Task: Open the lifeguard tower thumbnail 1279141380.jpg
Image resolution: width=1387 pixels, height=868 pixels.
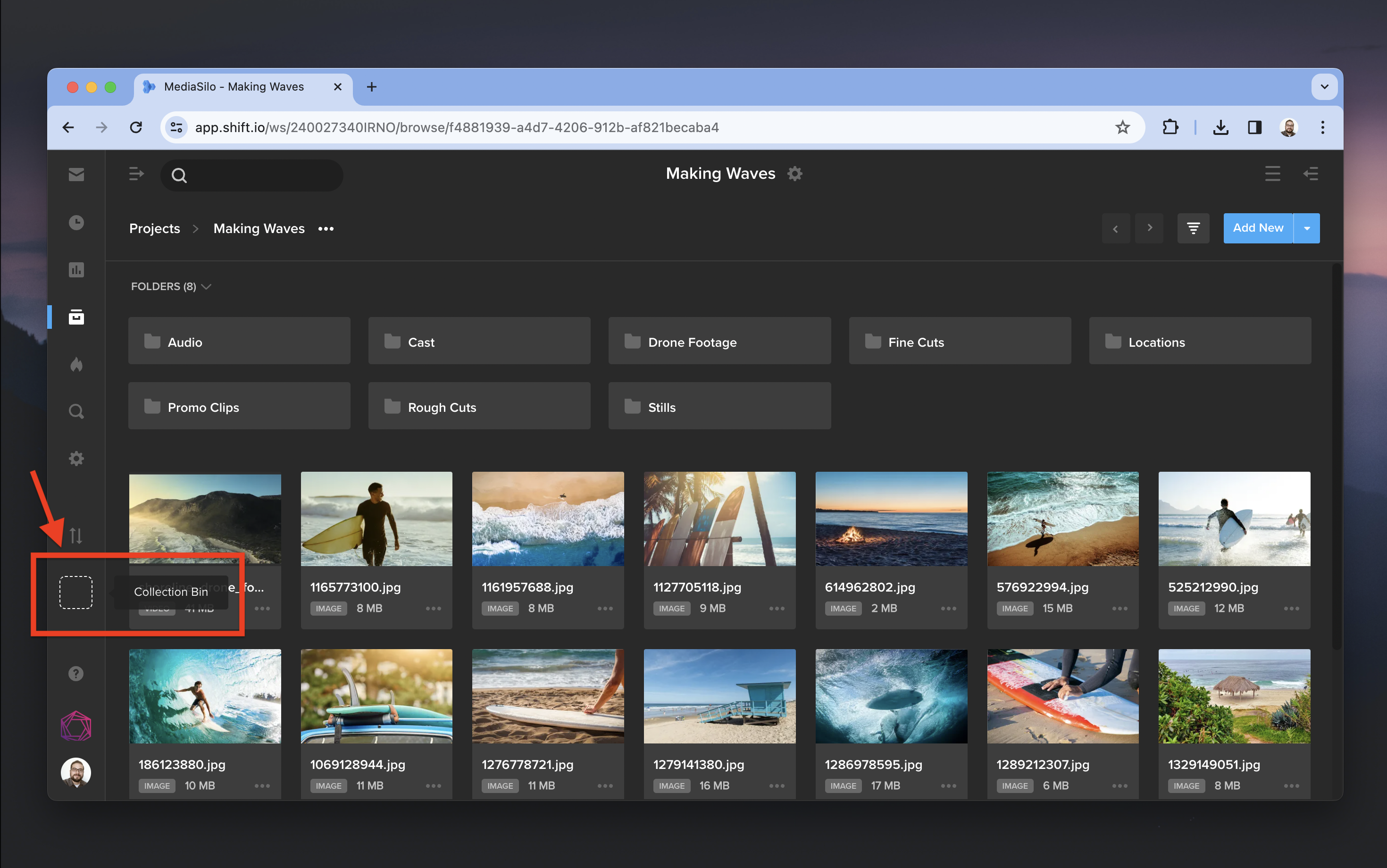Action: coord(719,696)
